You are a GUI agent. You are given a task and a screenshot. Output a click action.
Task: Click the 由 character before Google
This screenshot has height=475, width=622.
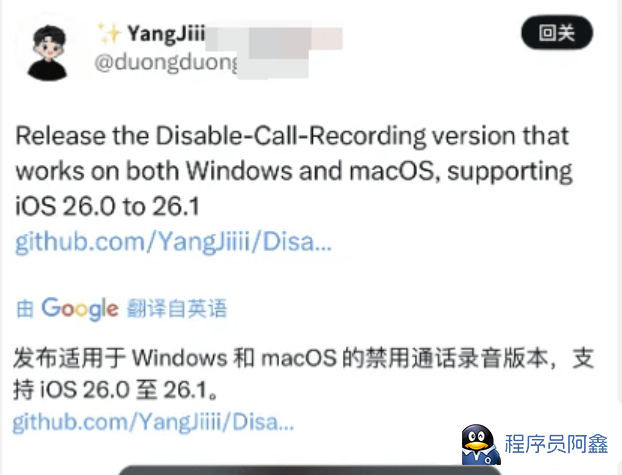[x=25, y=309]
